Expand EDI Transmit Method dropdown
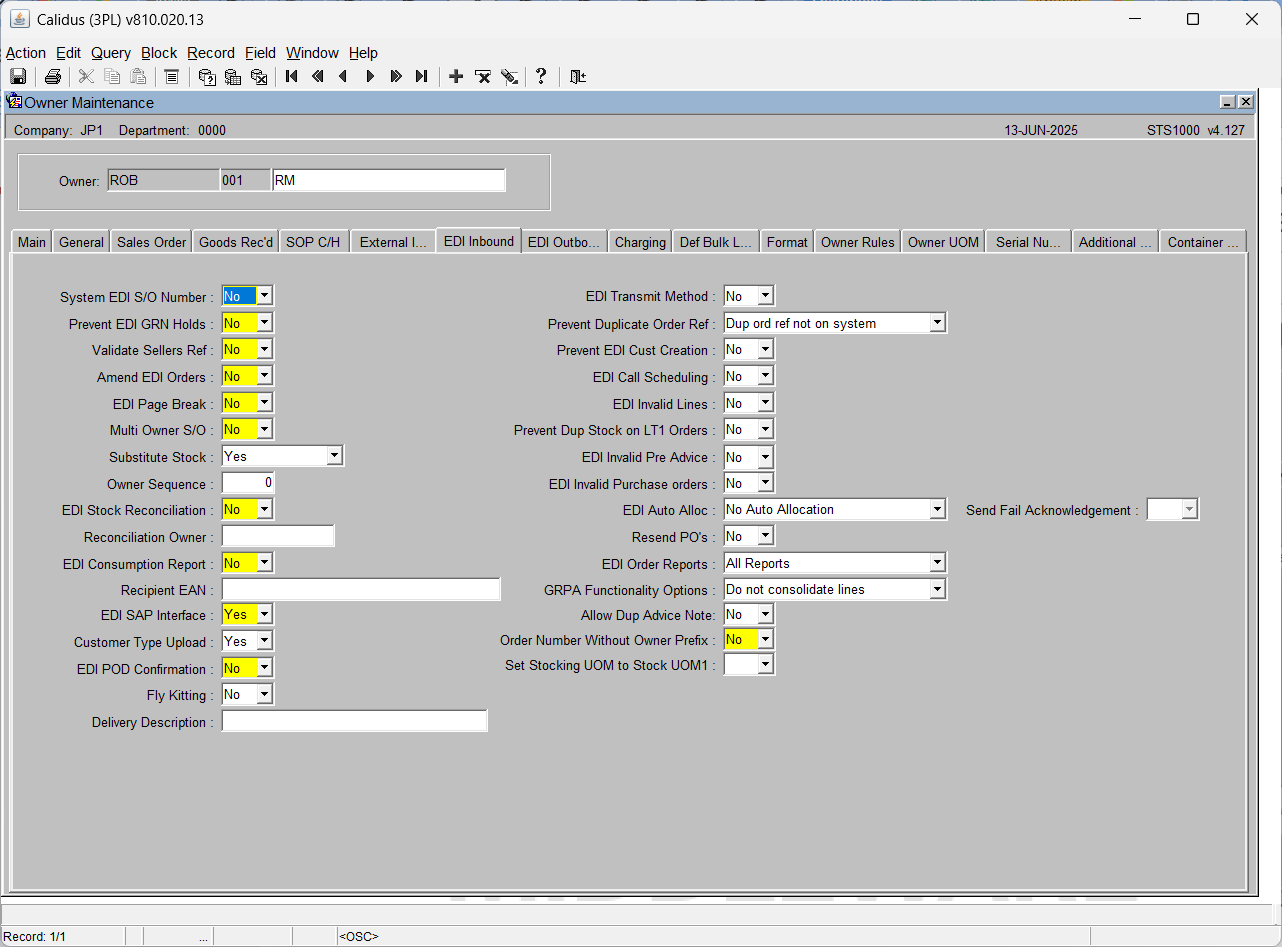This screenshot has height=947, width=1282. point(766,296)
